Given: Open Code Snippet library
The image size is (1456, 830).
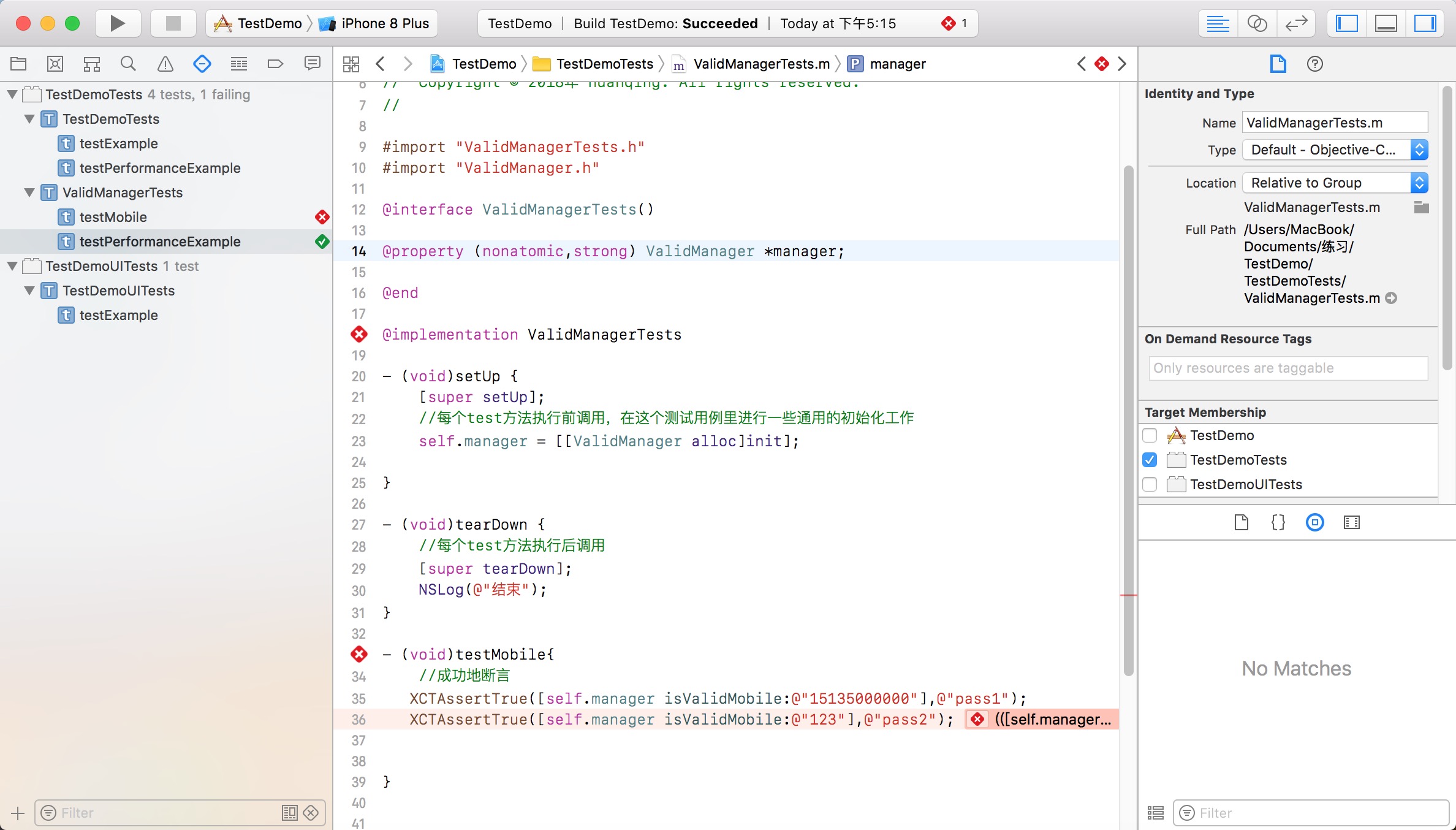Looking at the screenshot, I should click(x=1278, y=522).
